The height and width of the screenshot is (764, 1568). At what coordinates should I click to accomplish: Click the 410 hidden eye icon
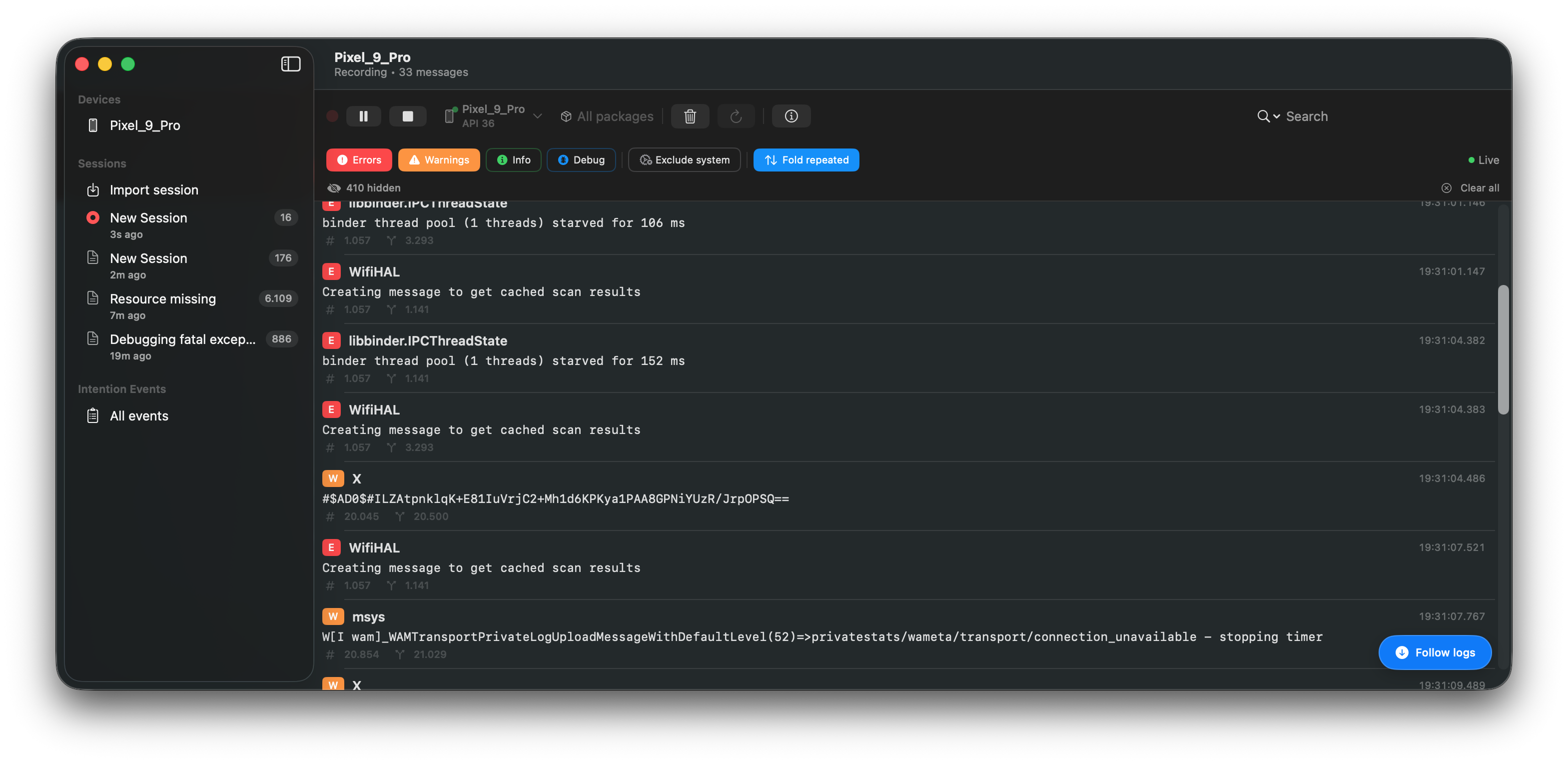pos(334,188)
